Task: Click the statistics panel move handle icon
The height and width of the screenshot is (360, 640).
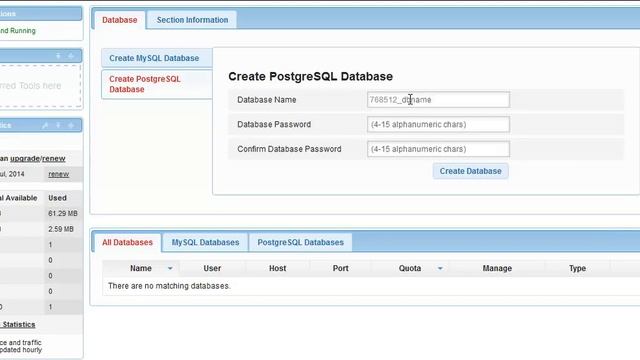Action: [x=71, y=125]
